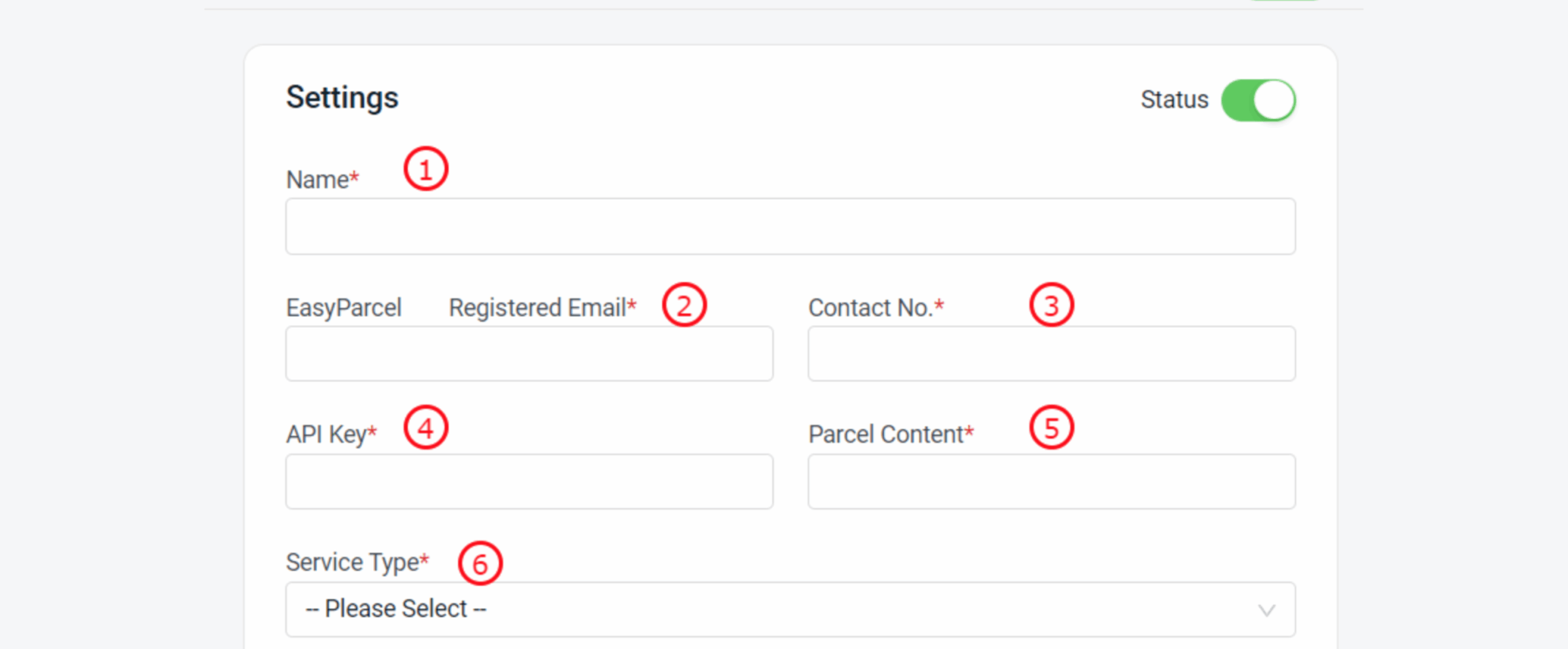Screen dimensions: 1568x649
Task: Click the Service Type chevron arrow
Action: 1266,609
